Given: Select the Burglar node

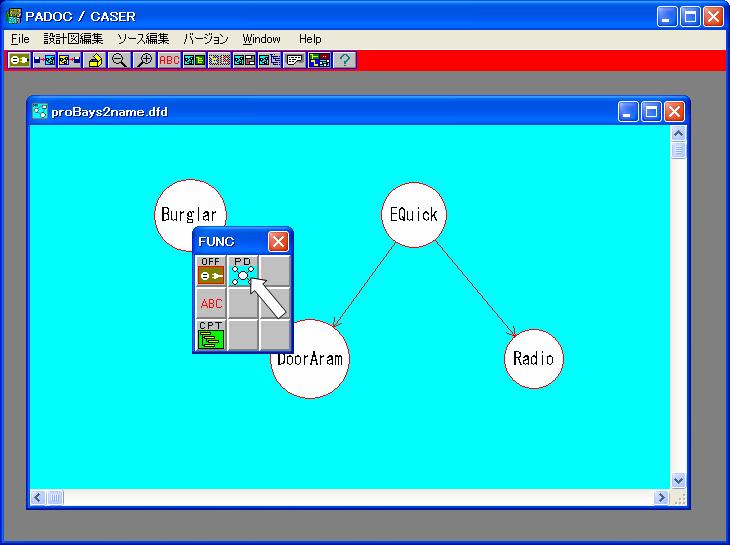Looking at the screenshot, I should point(188,213).
